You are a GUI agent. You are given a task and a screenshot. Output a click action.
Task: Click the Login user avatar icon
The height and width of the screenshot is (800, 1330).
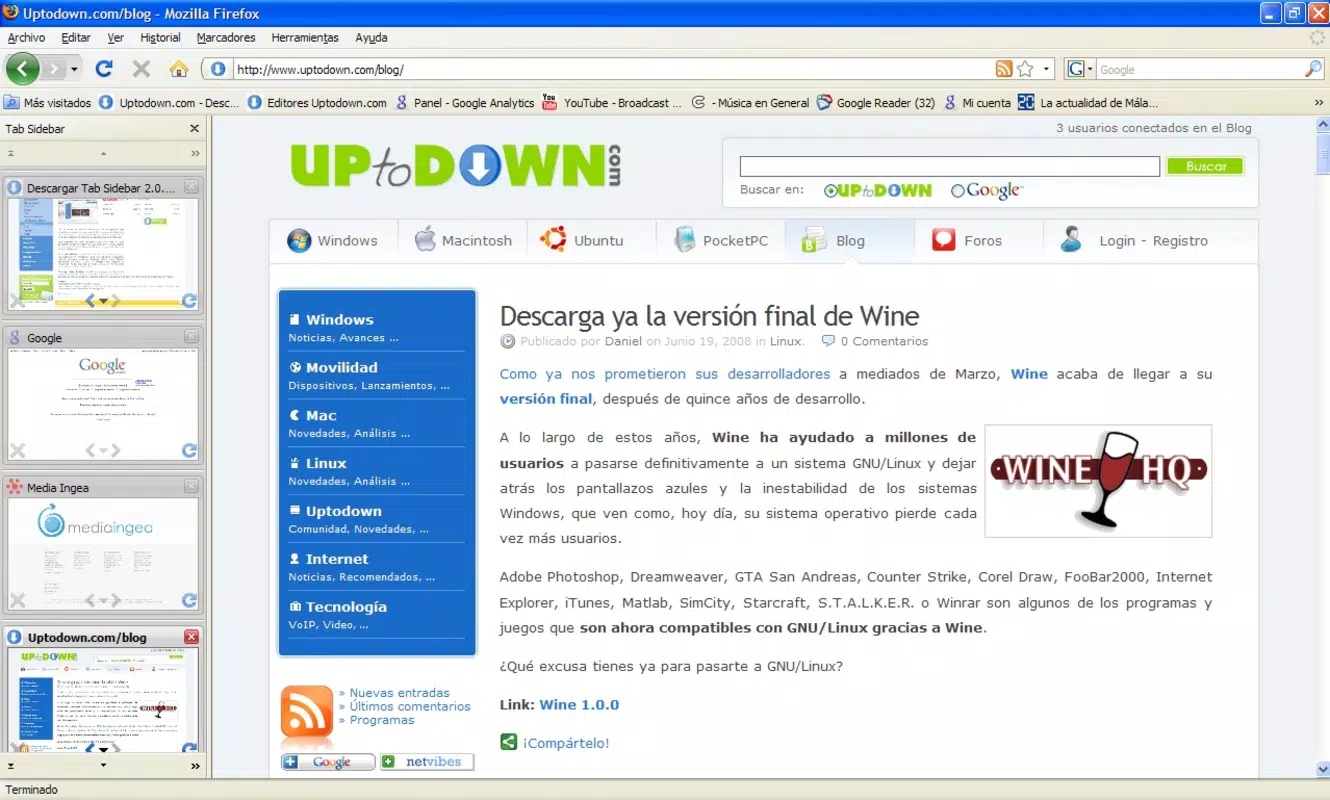pyautogui.click(x=1071, y=240)
